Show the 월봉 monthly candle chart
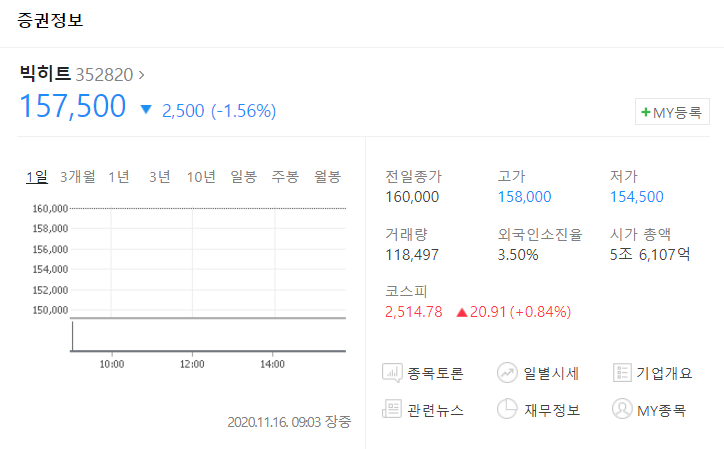 click(x=327, y=176)
